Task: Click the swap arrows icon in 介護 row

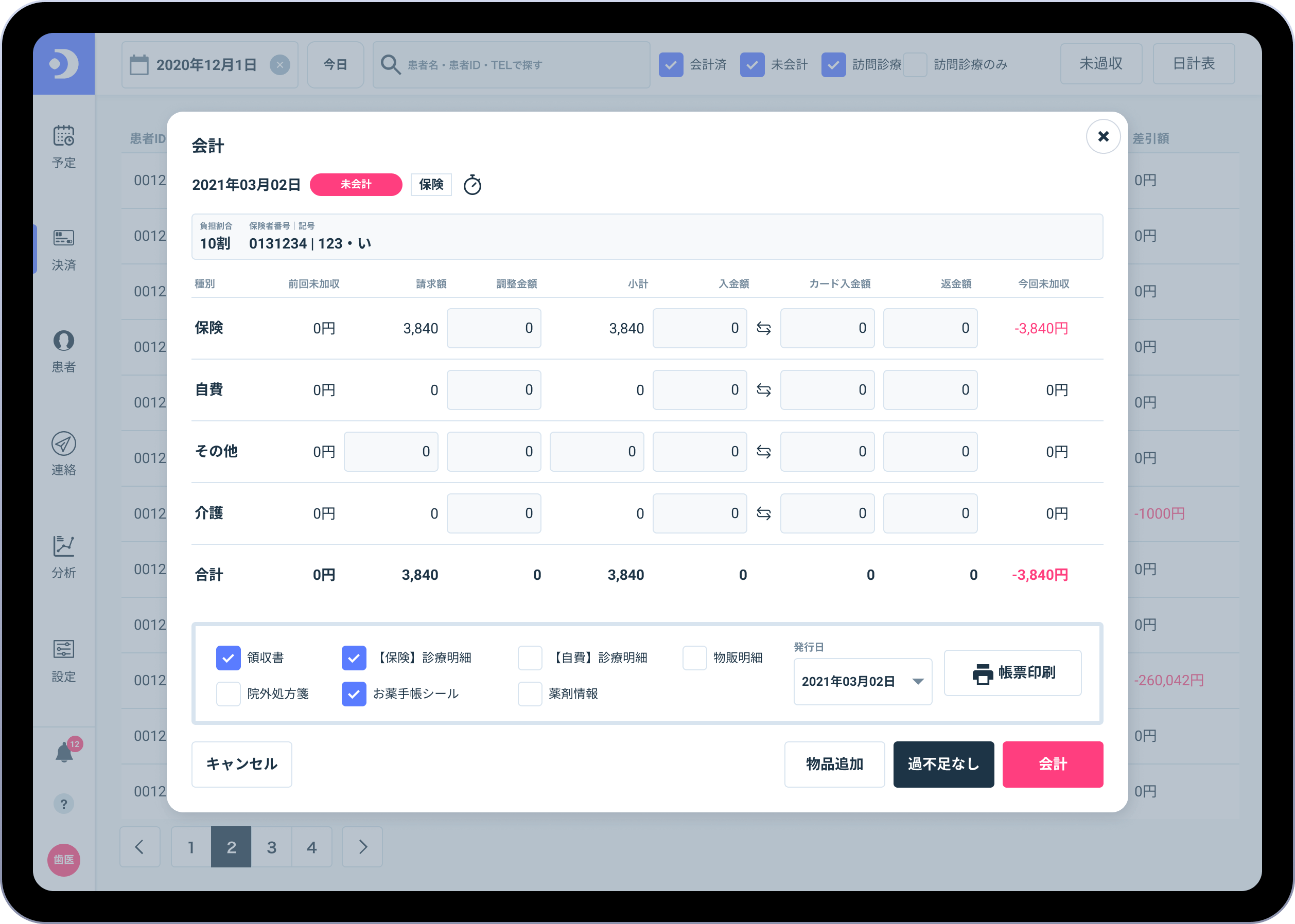Action: pos(763,513)
